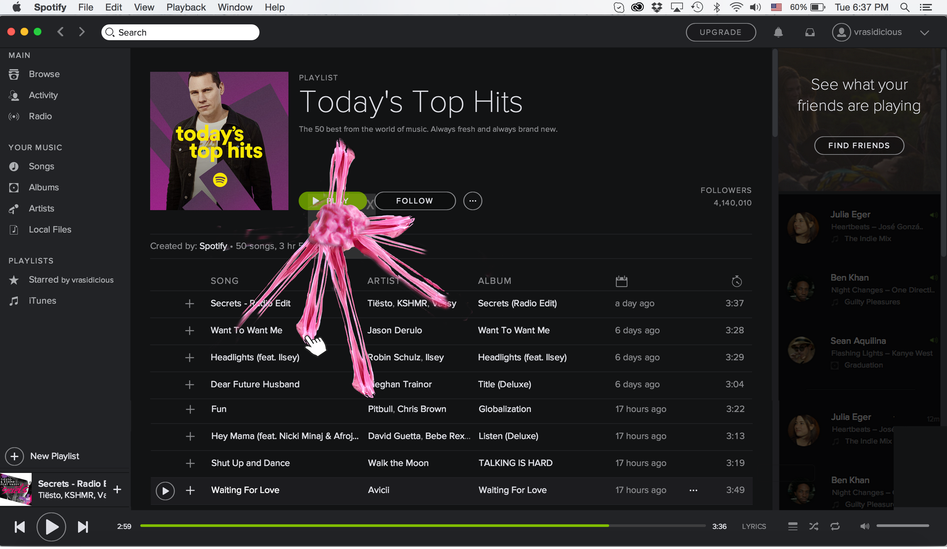
Task: Adjust the volume slider
Action: click(903, 526)
